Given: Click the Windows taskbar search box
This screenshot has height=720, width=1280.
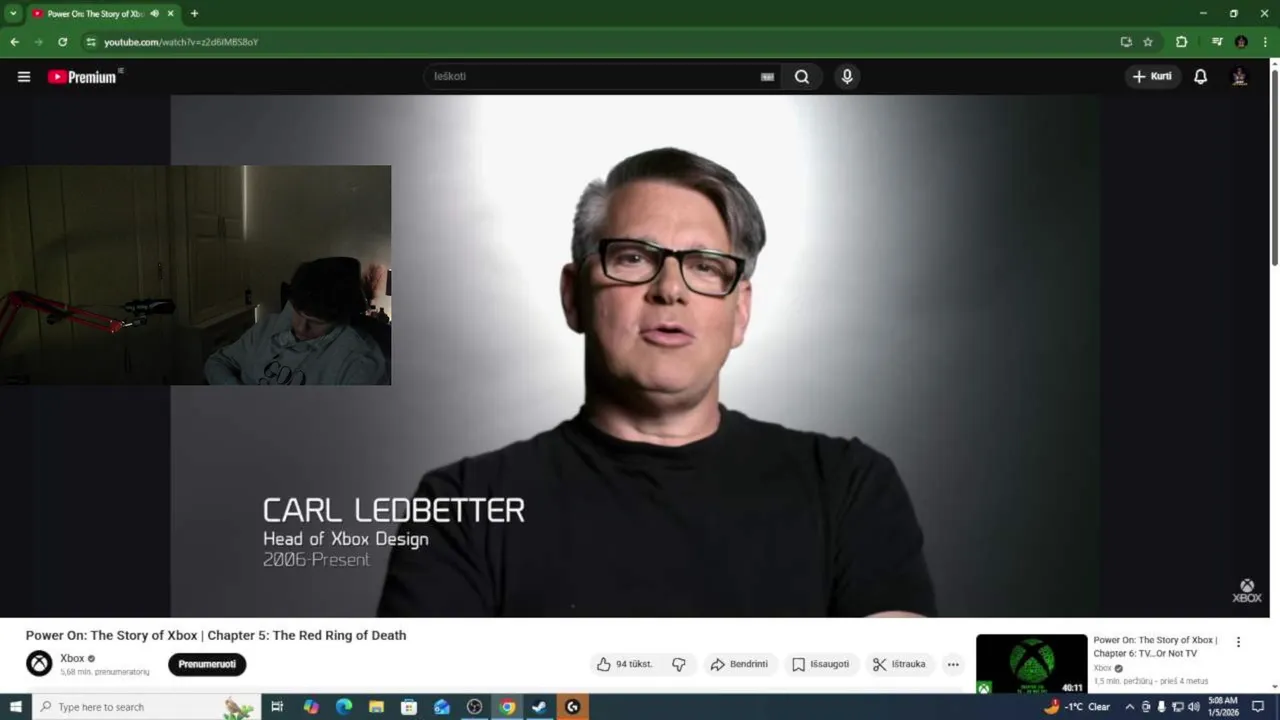Looking at the screenshot, I should tap(146, 707).
